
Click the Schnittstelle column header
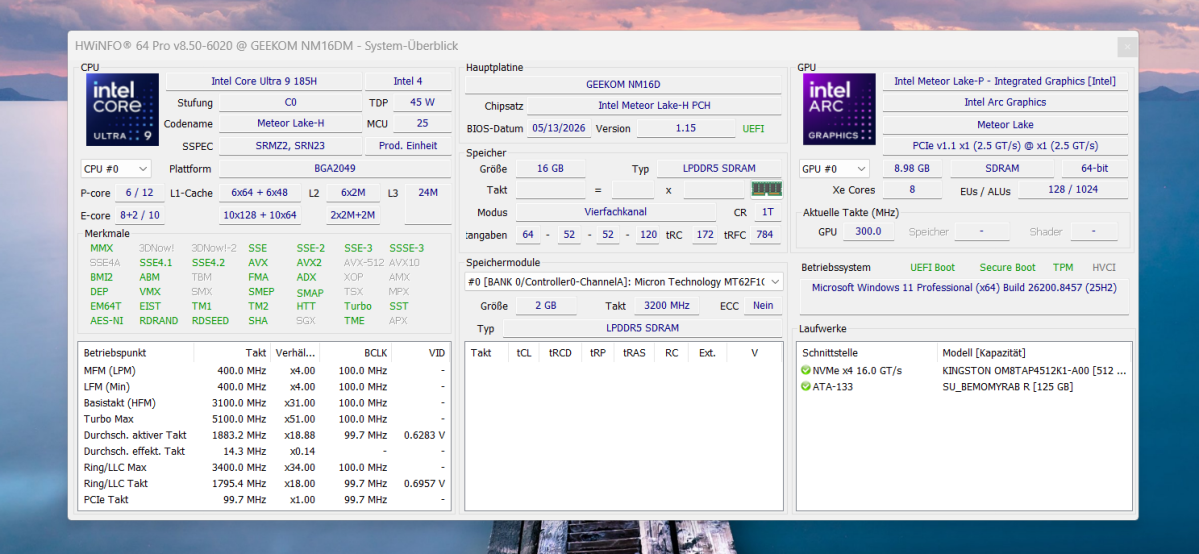click(867, 353)
